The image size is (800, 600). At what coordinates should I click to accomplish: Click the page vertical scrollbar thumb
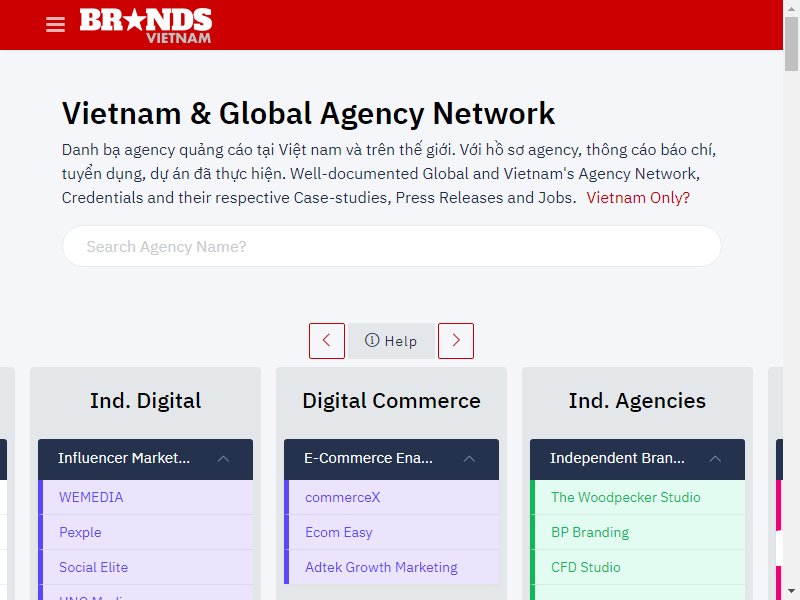(791, 43)
